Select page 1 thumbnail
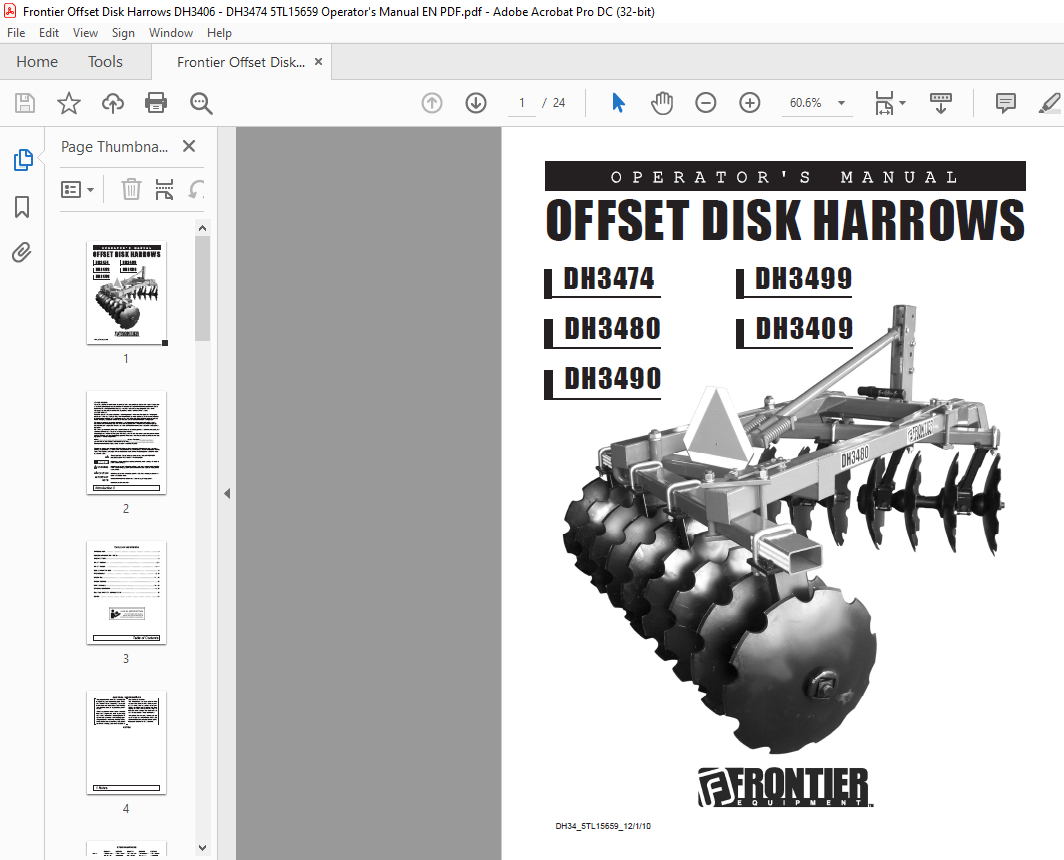Viewport: 1064px width, 860px height. pos(126,293)
